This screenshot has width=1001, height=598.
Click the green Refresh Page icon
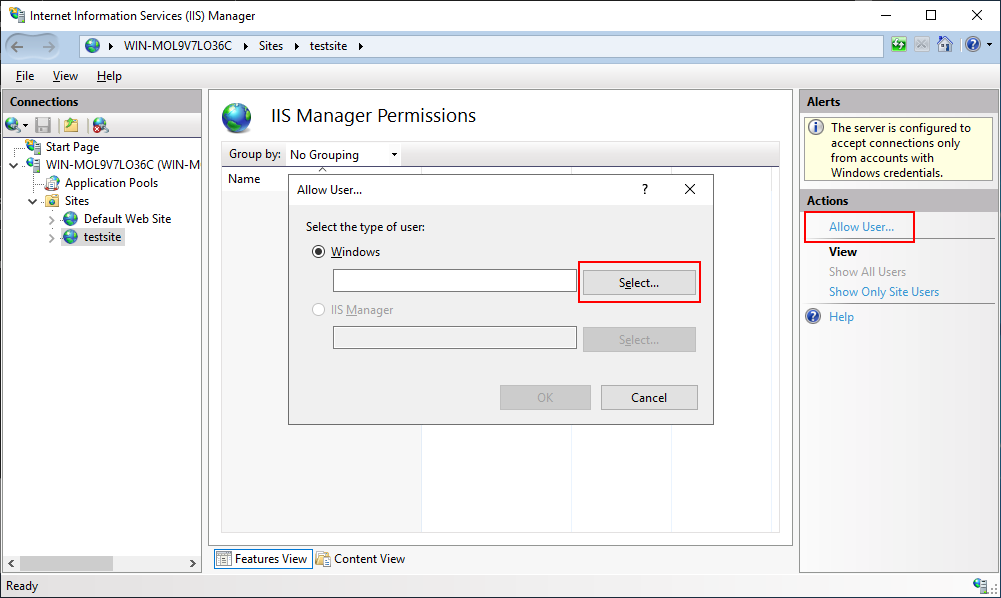(898, 45)
